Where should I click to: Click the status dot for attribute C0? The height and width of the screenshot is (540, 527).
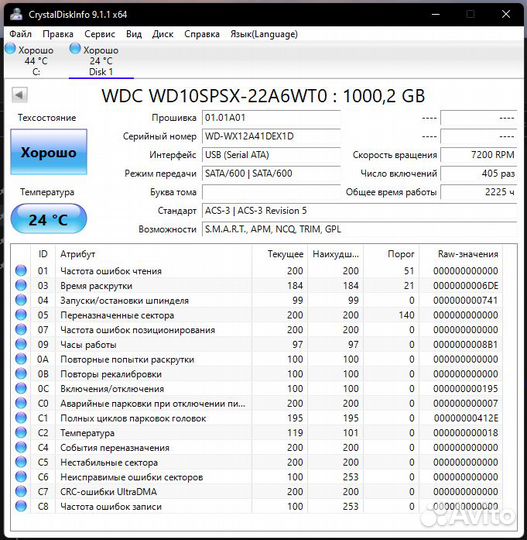pyautogui.click(x=21, y=403)
